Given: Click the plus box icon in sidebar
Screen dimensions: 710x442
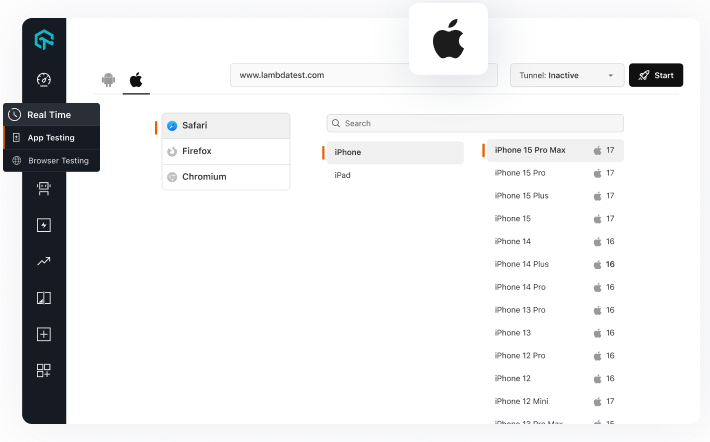Looking at the screenshot, I should [x=44, y=334].
